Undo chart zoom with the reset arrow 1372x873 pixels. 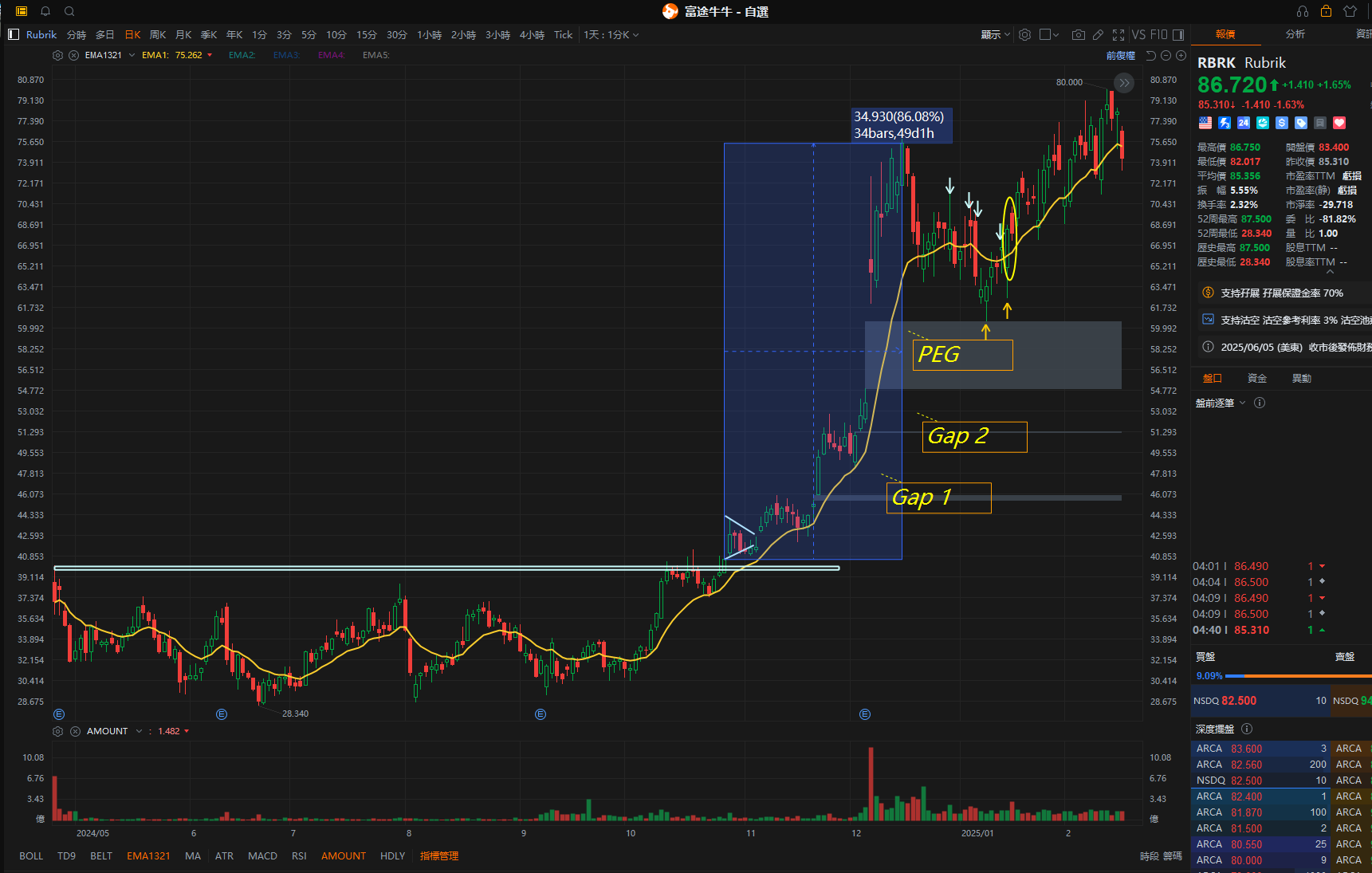click(x=1150, y=56)
